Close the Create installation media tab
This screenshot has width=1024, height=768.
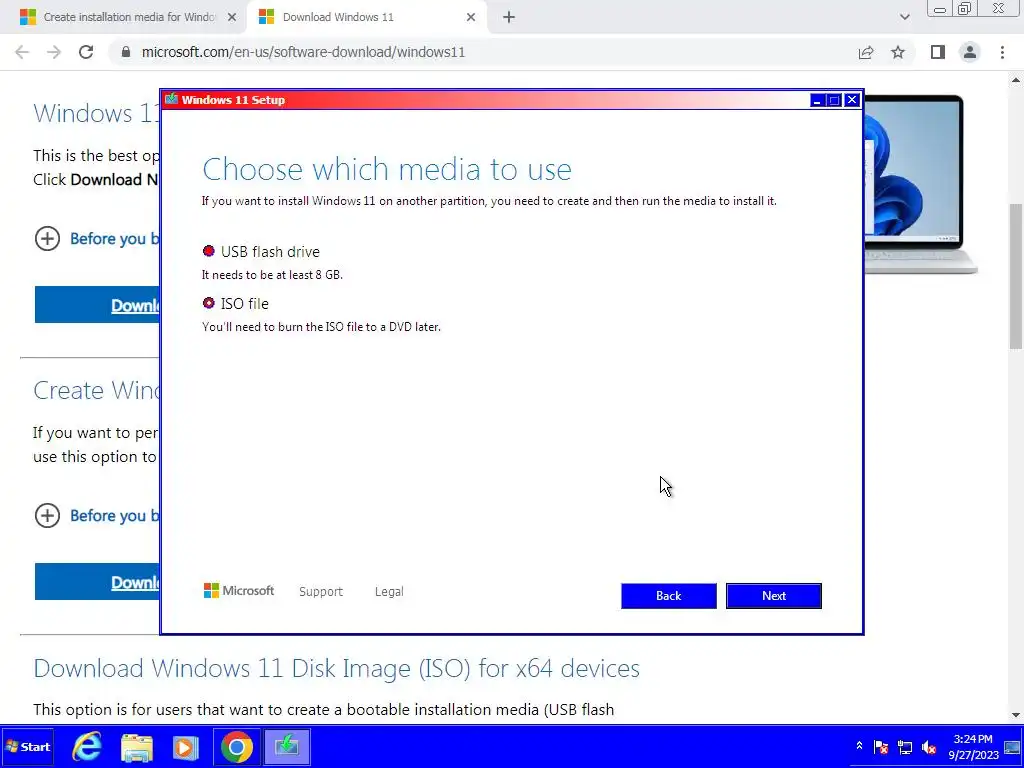(232, 18)
